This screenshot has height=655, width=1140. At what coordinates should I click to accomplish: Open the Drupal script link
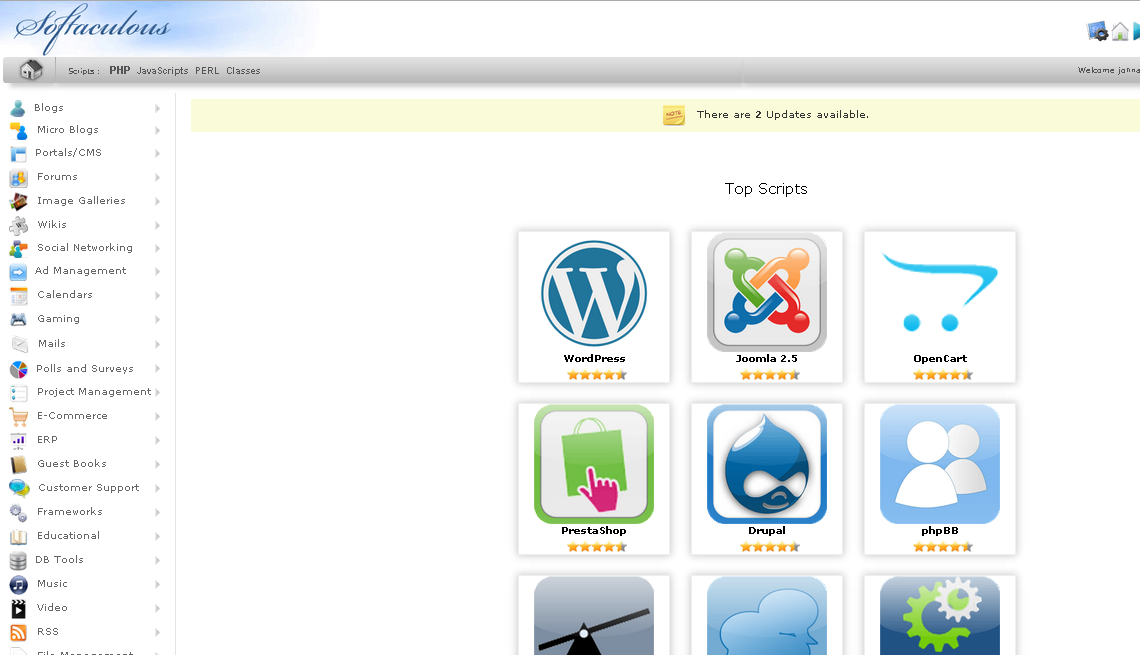click(766, 531)
